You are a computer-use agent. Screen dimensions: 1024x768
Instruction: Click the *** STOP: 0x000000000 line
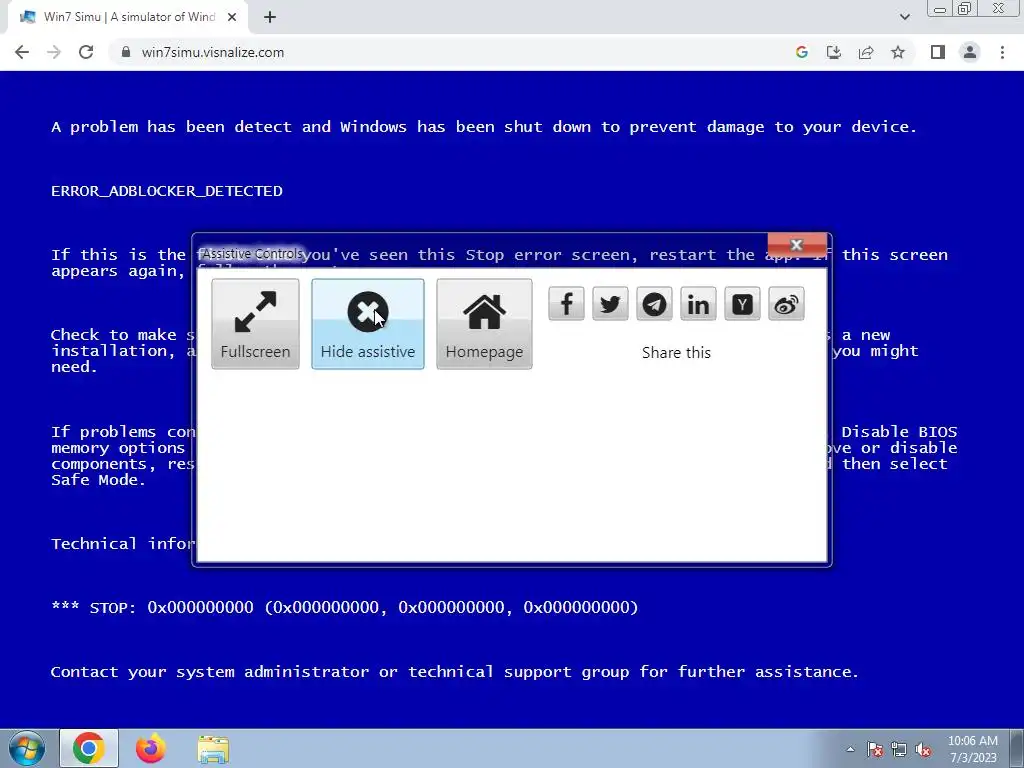pos(345,607)
